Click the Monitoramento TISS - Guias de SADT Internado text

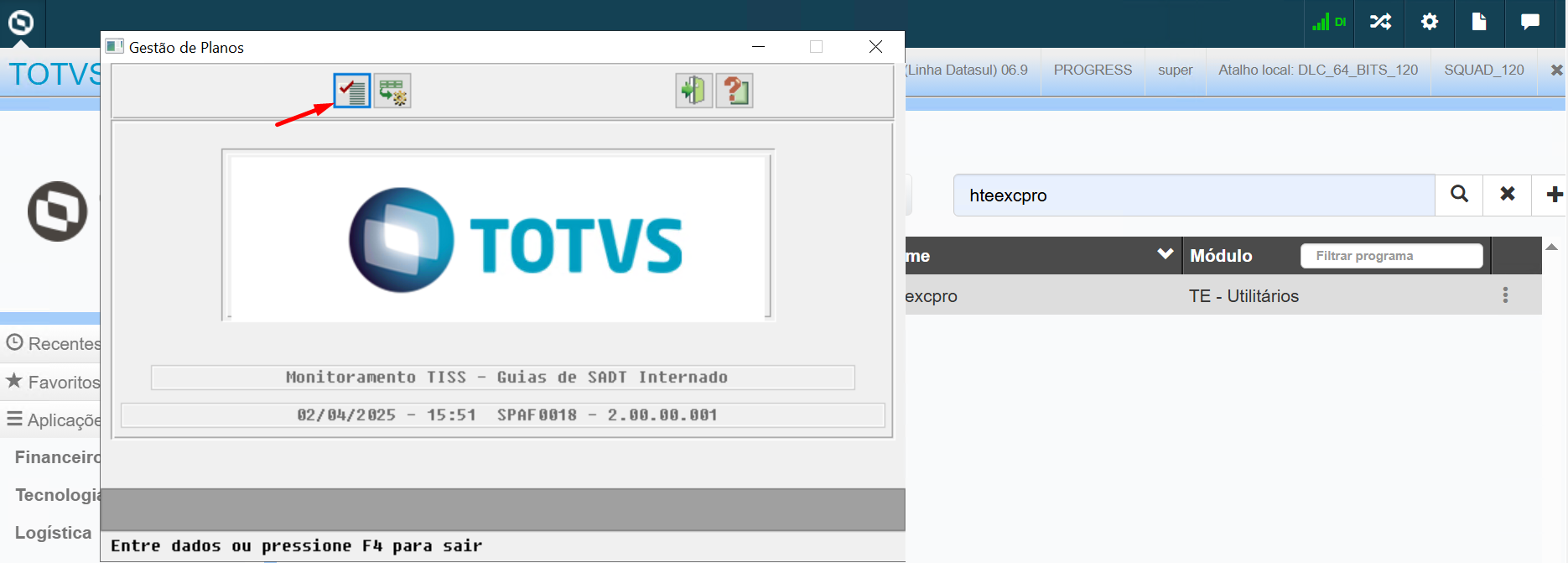(x=506, y=378)
